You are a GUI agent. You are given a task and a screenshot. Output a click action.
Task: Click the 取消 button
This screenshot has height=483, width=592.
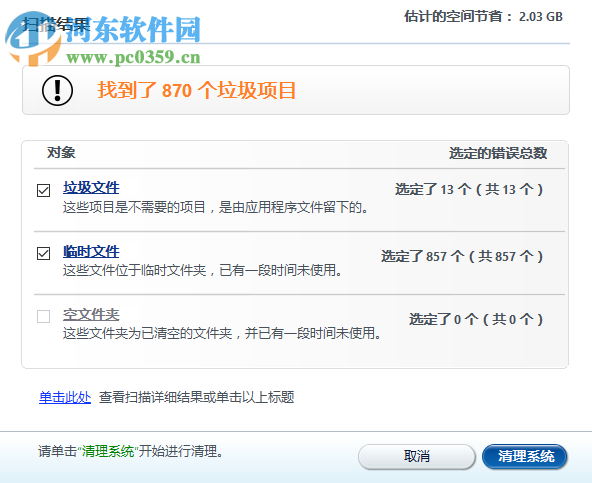(x=416, y=456)
